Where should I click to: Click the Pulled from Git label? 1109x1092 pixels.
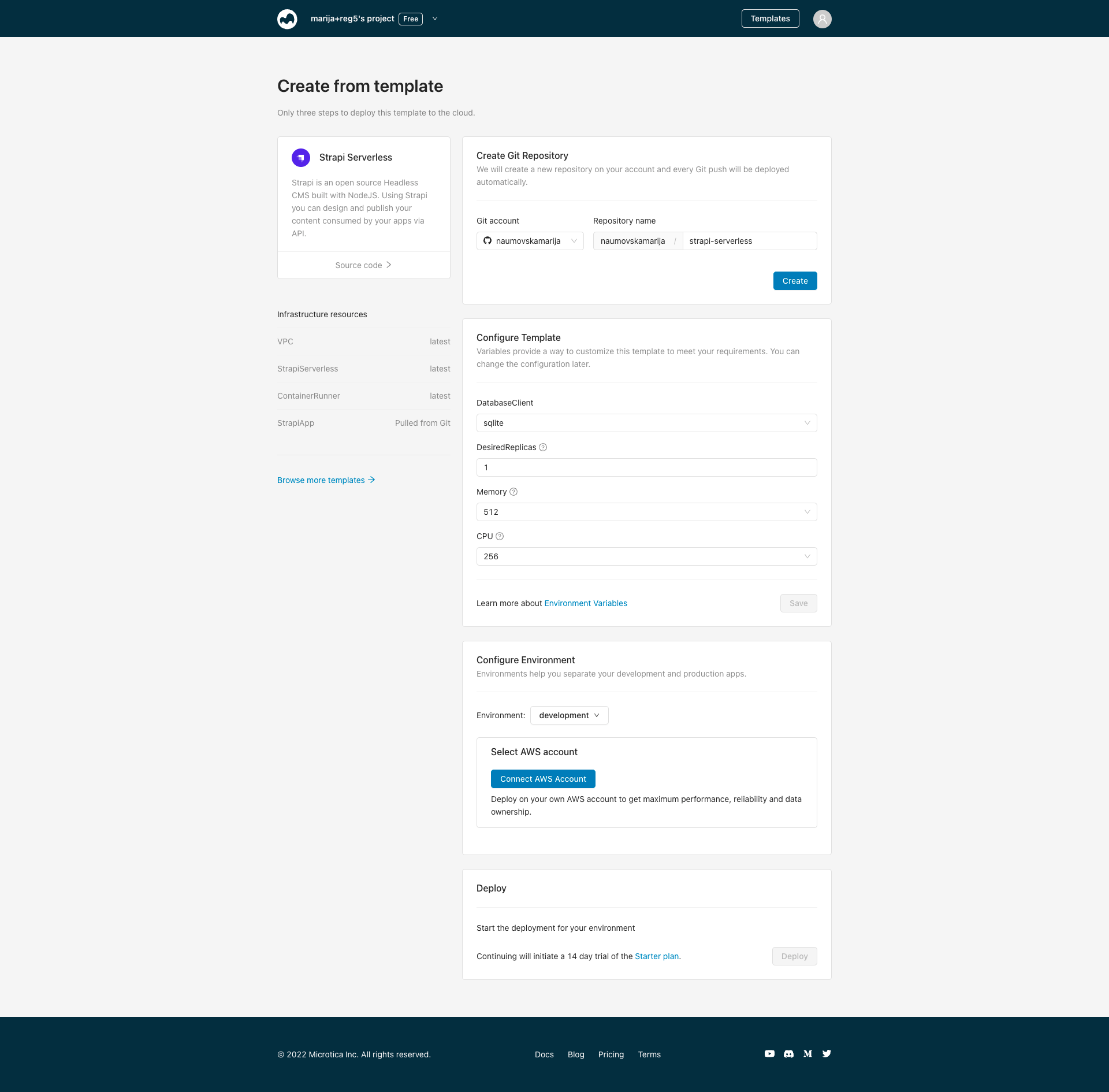[x=423, y=423]
